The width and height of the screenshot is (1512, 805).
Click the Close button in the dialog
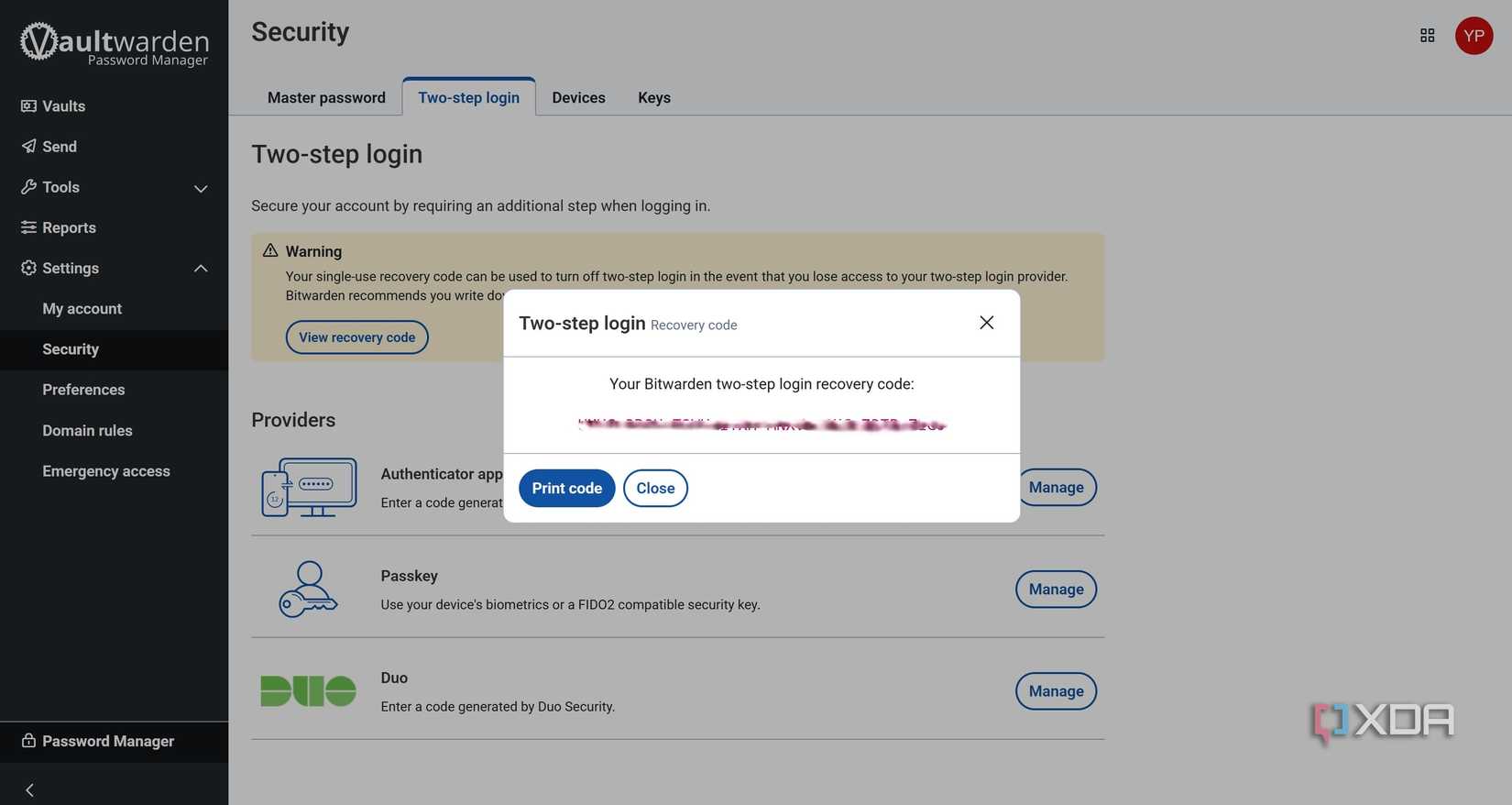[655, 488]
